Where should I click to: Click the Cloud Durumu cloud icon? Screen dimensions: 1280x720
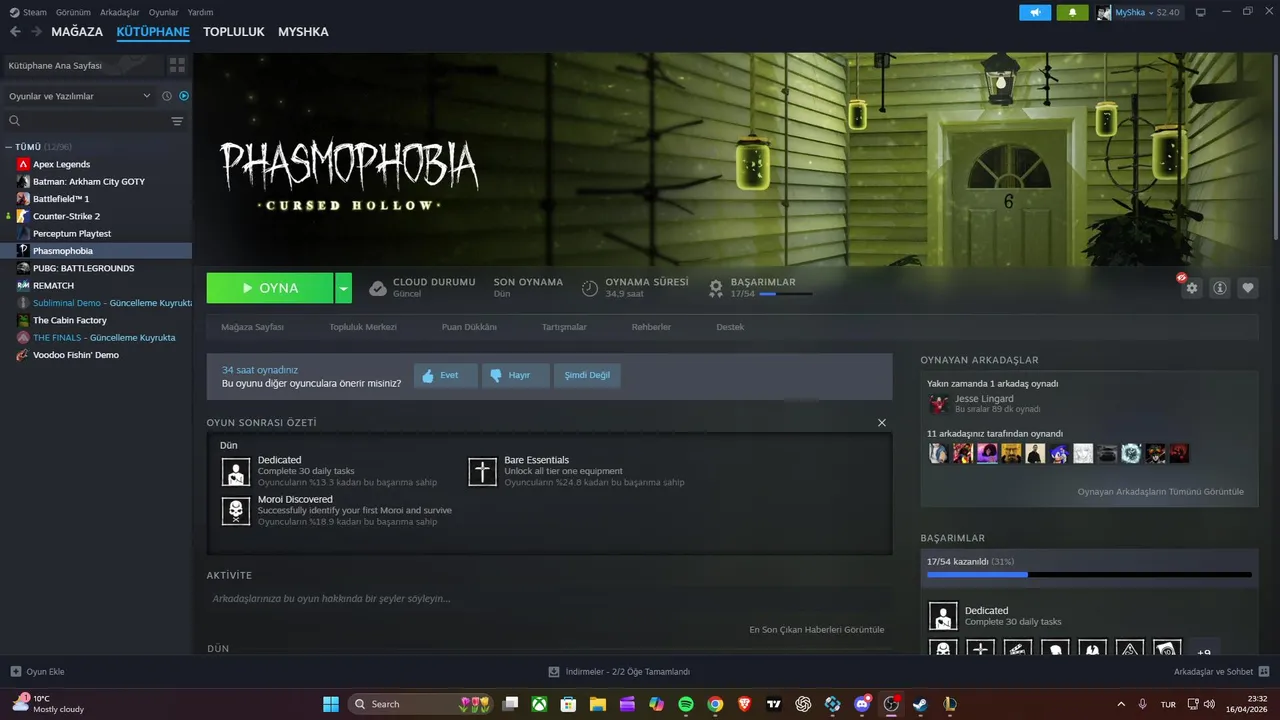pyautogui.click(x=378, y=288)
